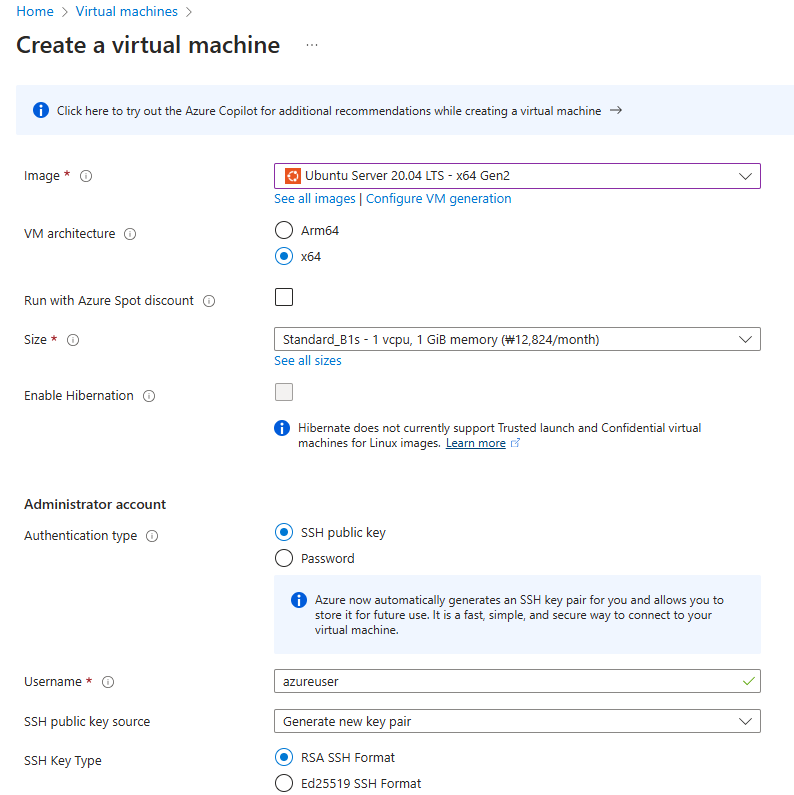The image size is (794, 795).
Task: Click the SSH Key Type label
Action: pyautogui.click(x=63, y=761)
